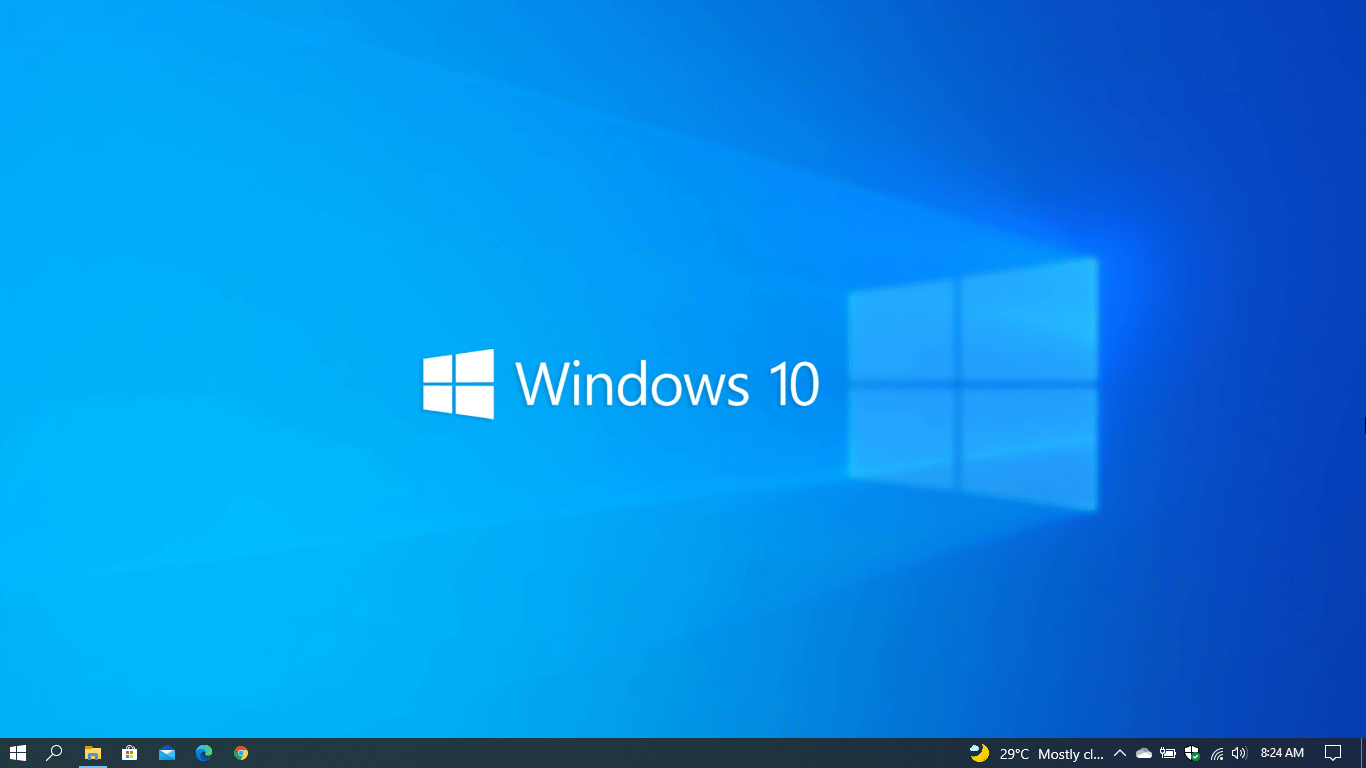Launch Microsoft Edge browser
The image size is (1366, 768).
coord(204,753)
